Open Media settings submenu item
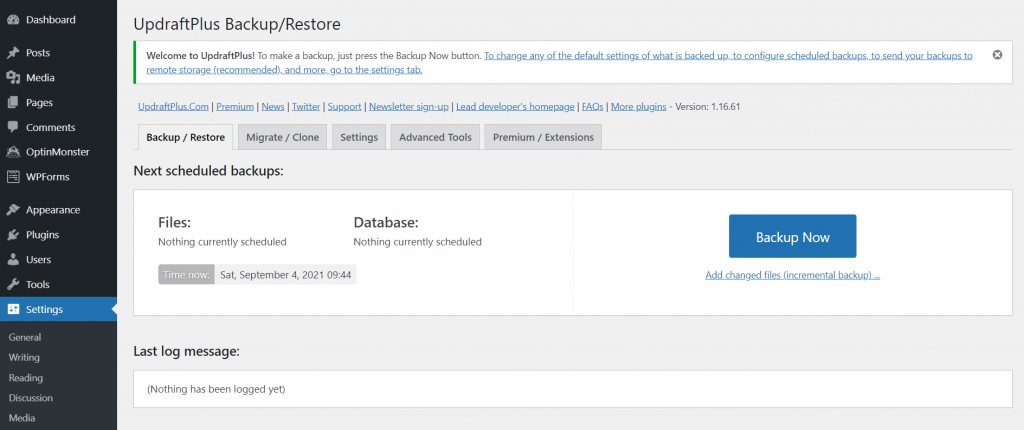 point(22,418)
